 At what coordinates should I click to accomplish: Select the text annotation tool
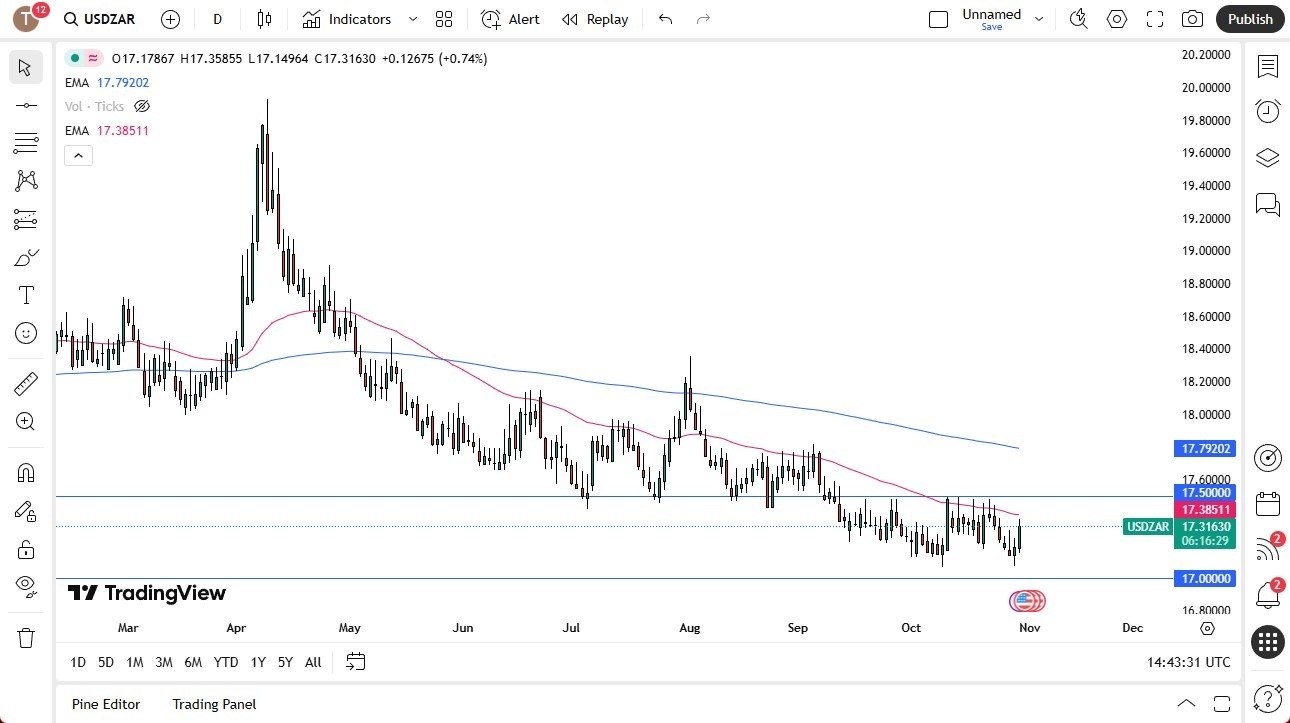(26, 294)
